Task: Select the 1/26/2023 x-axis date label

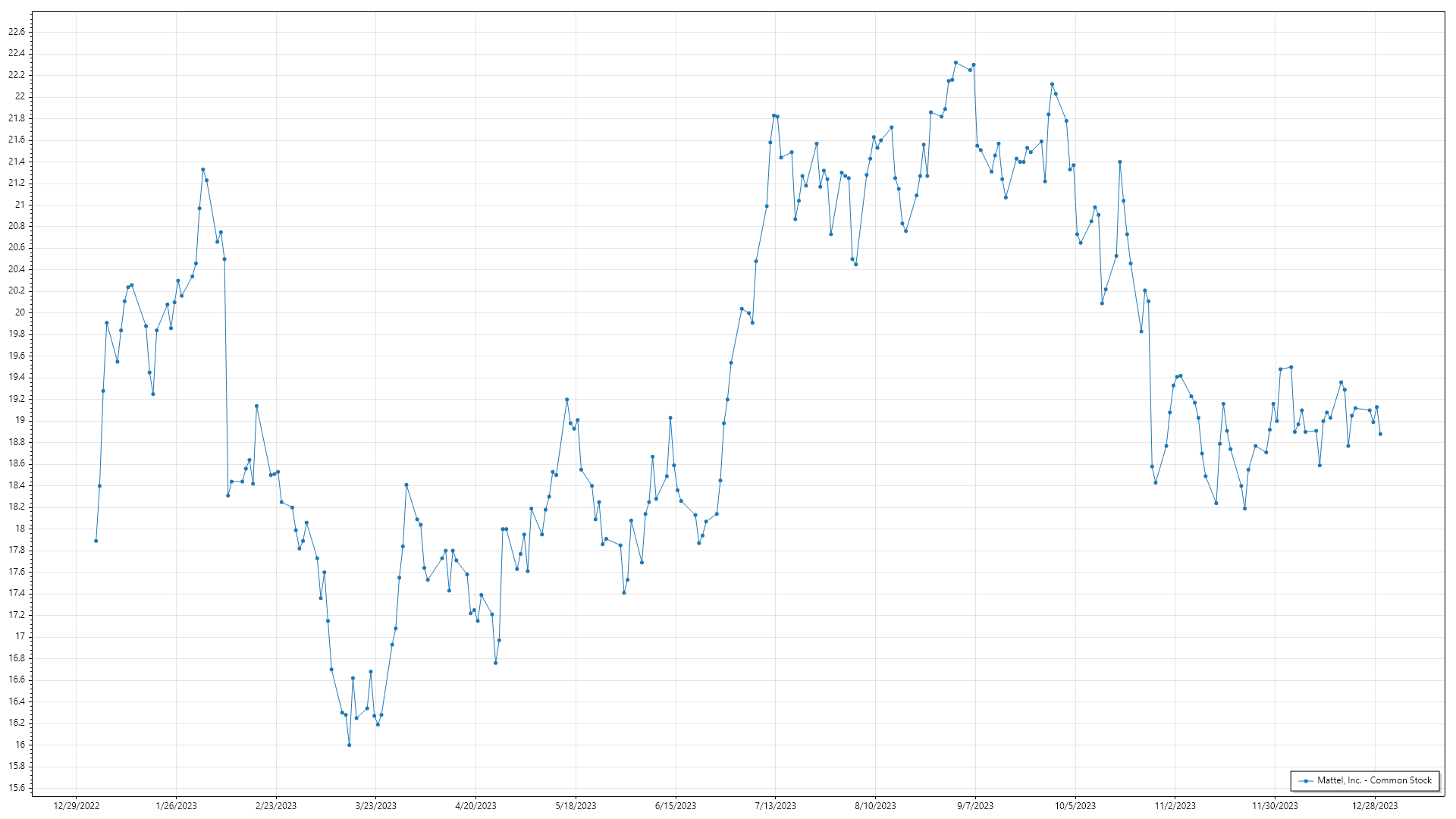Action: coord(176,806)
